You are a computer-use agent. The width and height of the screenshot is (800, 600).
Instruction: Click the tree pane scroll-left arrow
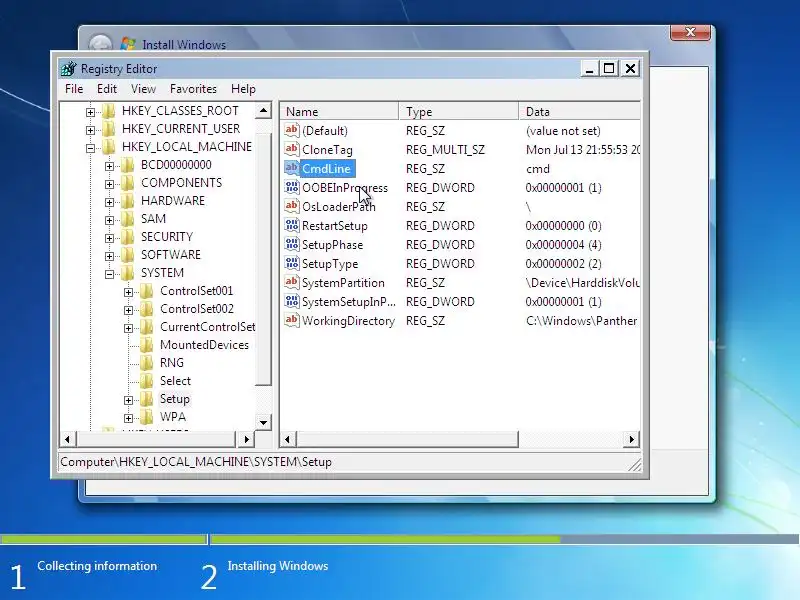tap(68, 439)
